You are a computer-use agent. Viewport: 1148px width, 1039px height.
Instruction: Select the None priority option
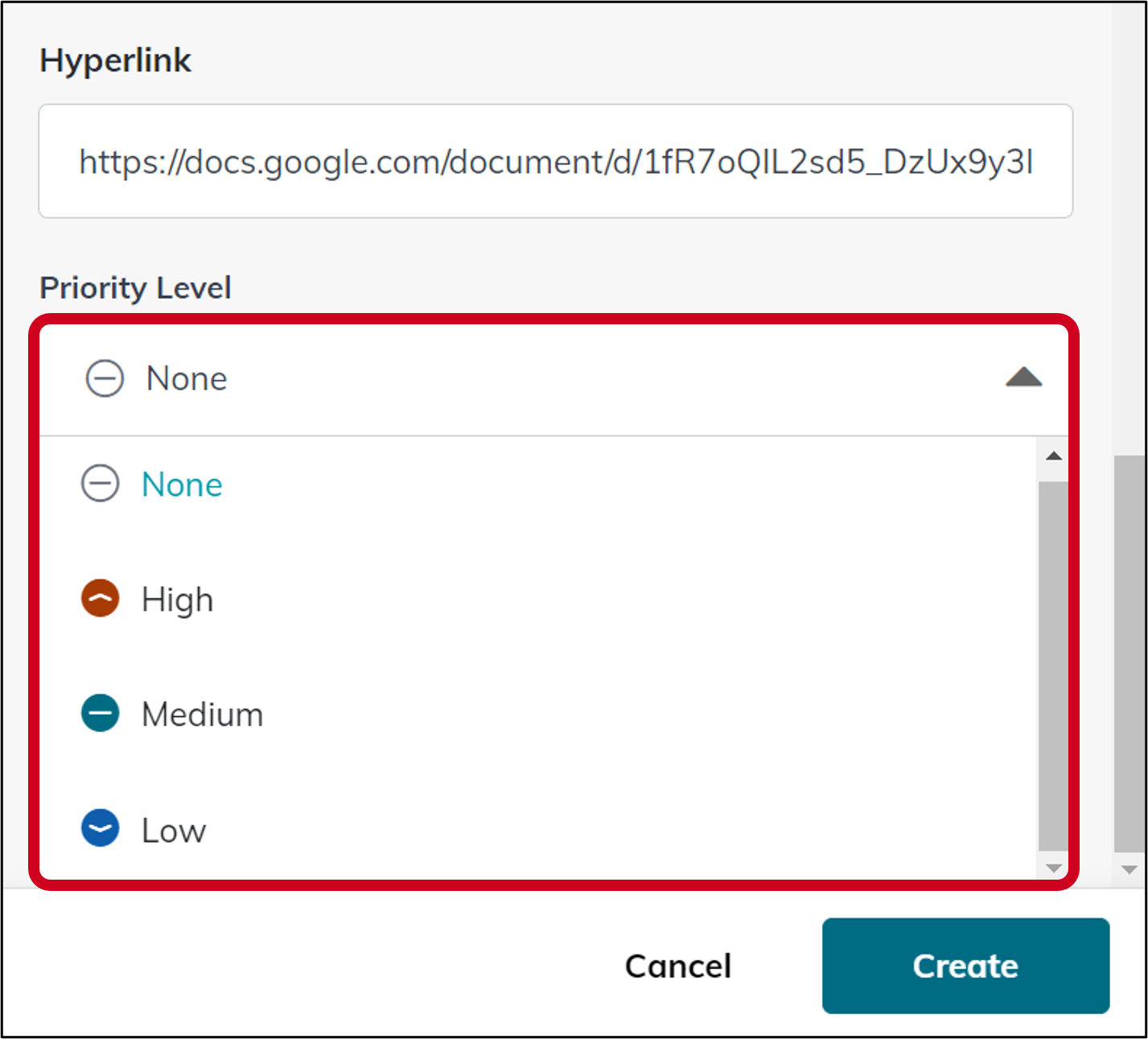tap(182, 484)
